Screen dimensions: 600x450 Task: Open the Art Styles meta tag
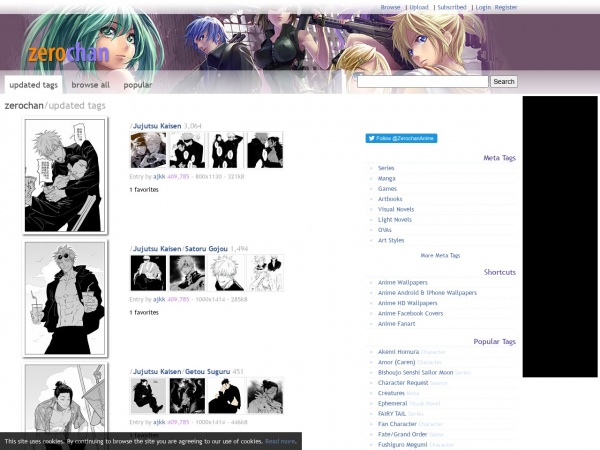click(x=391, y=240)
